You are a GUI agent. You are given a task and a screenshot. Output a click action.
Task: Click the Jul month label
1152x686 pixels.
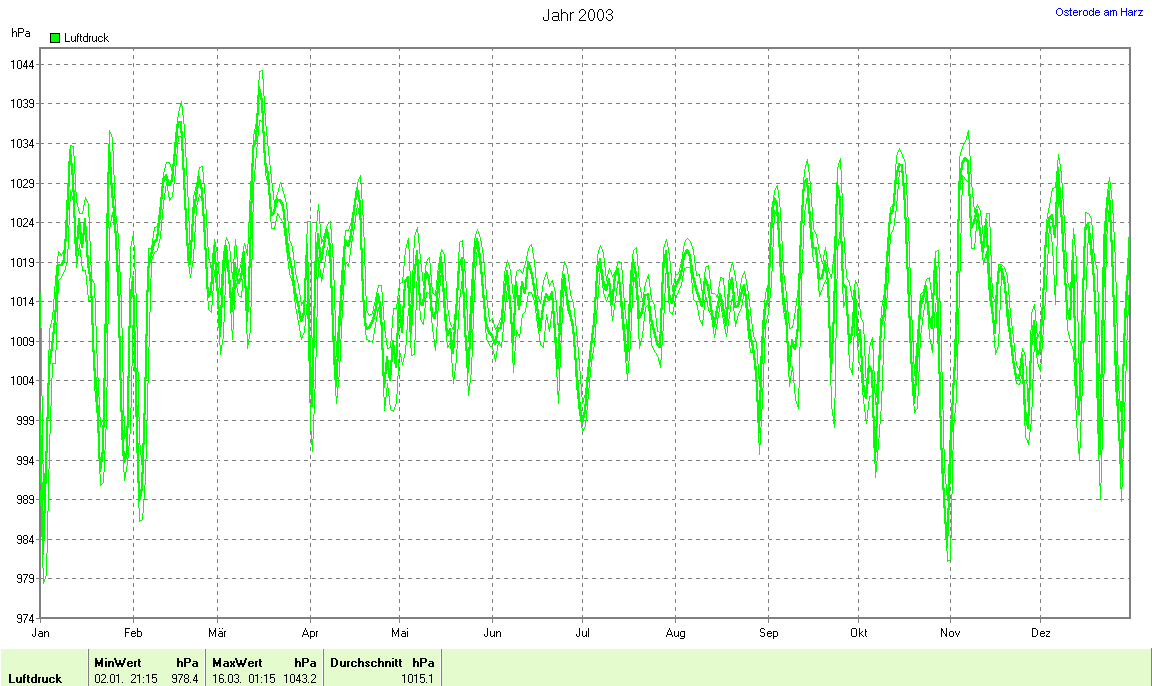(582, 633)
